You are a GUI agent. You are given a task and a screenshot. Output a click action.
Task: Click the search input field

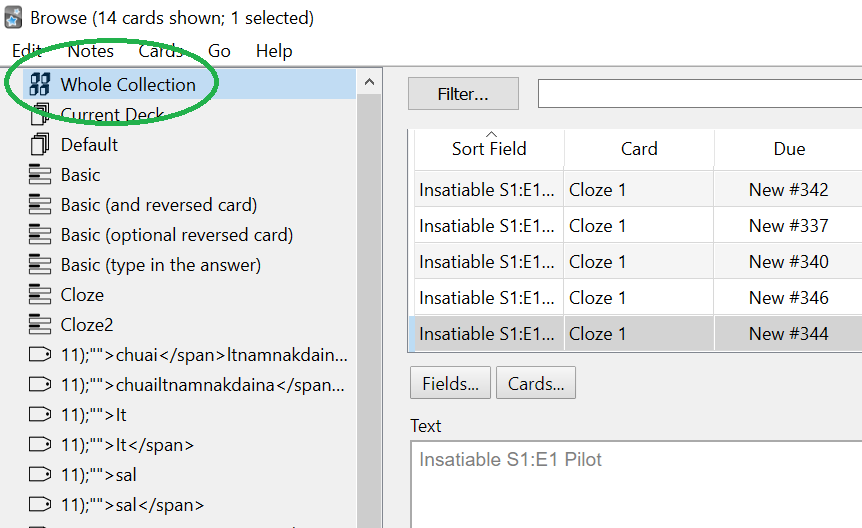coord(700,94)
